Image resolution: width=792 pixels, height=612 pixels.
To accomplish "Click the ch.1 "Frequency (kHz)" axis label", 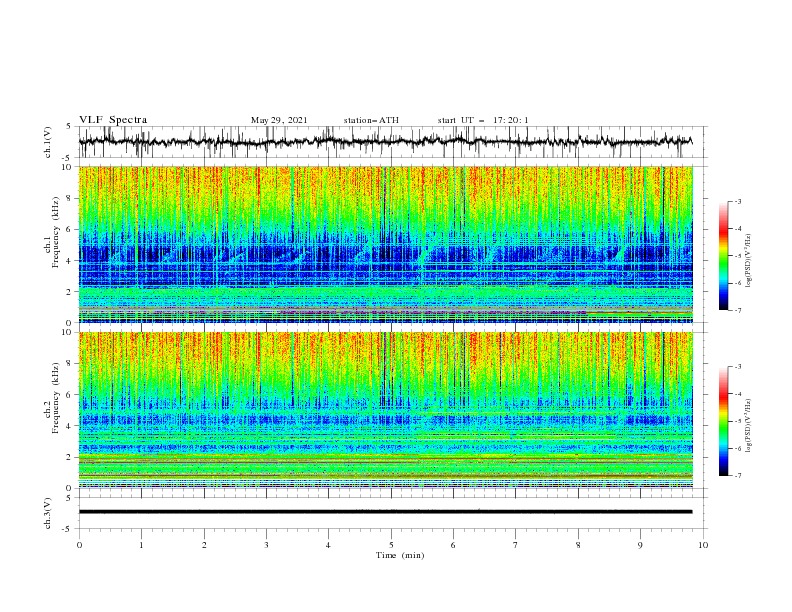I will [x=56, y=233].
